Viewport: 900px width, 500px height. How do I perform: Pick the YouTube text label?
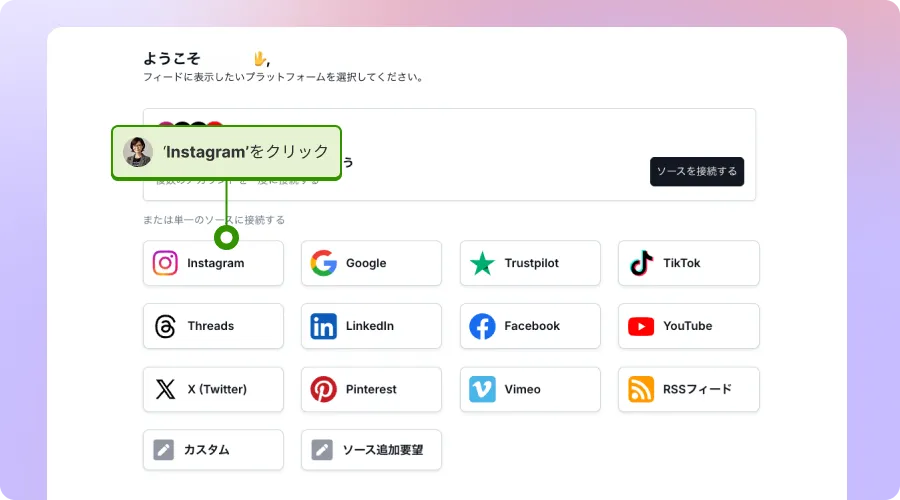[x=688, y=326]
